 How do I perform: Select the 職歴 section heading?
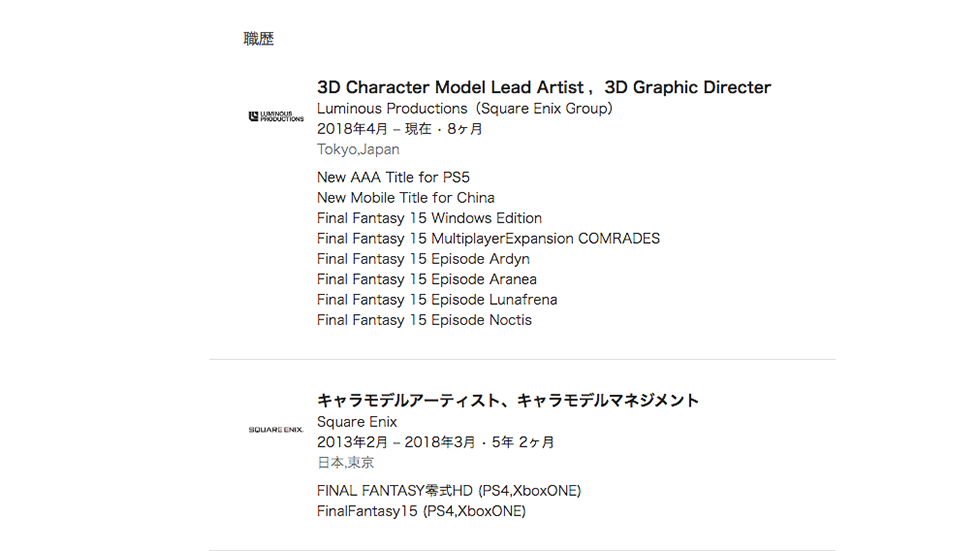click(x=259, y=39)
